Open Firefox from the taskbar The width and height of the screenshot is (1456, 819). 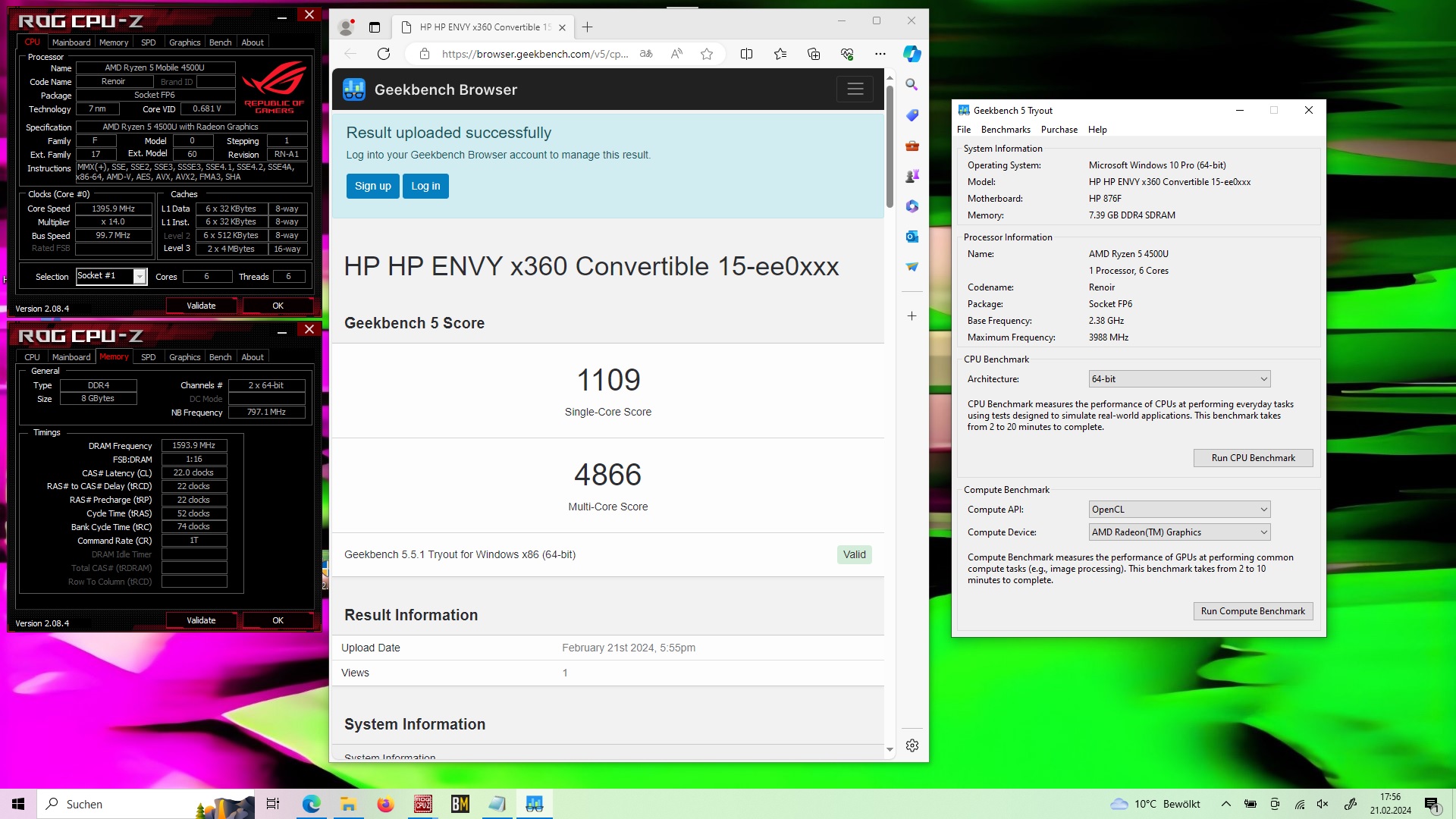tap(386, 804)
